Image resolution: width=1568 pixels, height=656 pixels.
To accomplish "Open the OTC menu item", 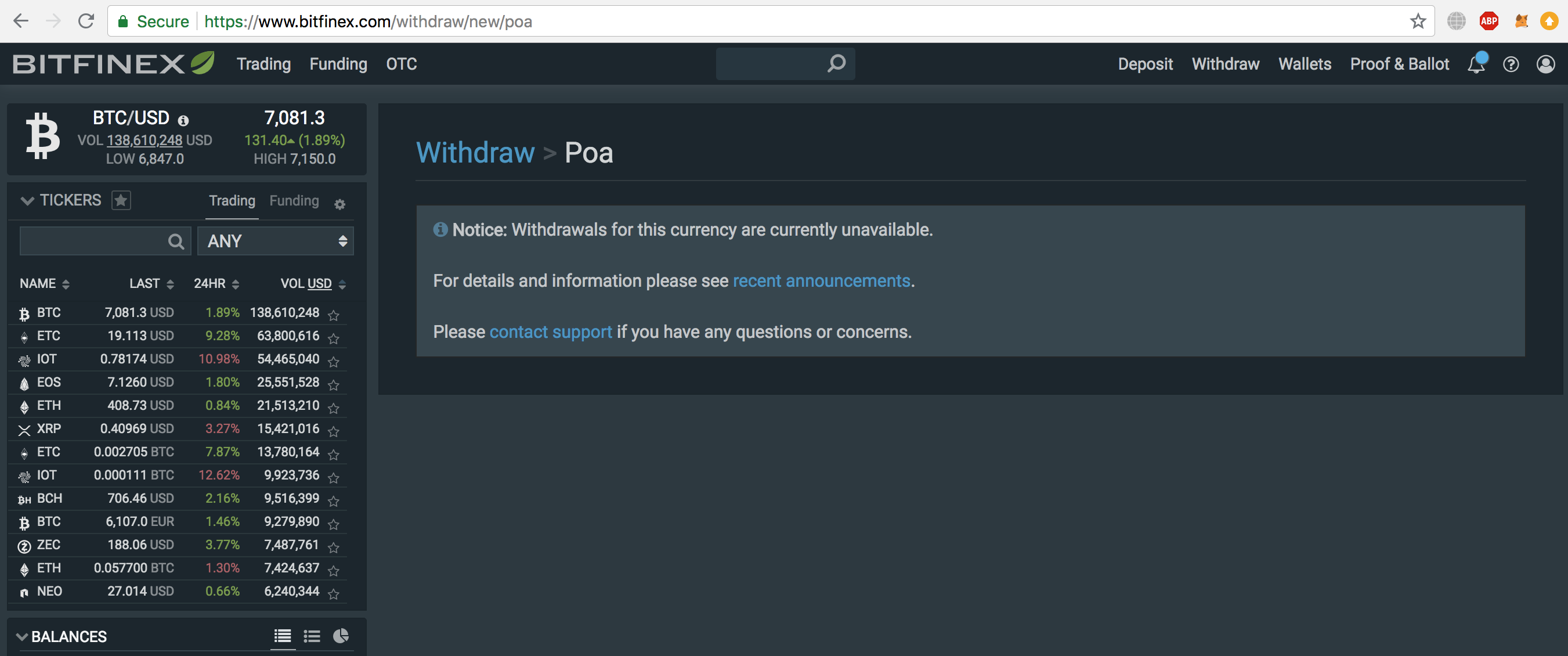I will pyautogui.click(x=402, y=64).
